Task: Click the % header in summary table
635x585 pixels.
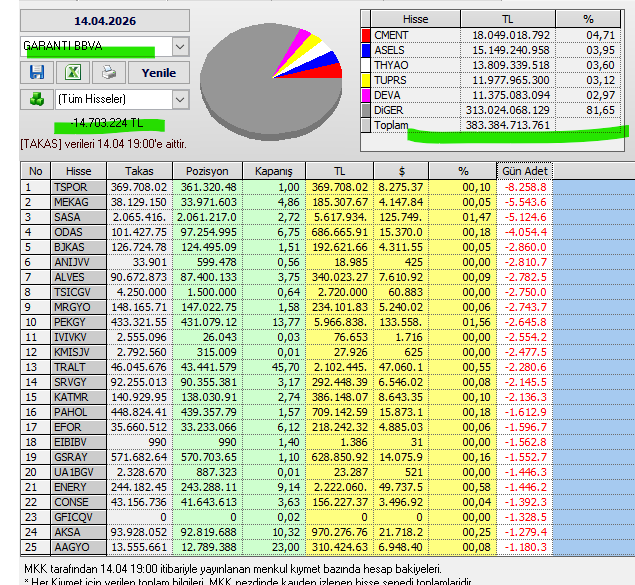Action: pyautogui.click(x=588, y=19)
